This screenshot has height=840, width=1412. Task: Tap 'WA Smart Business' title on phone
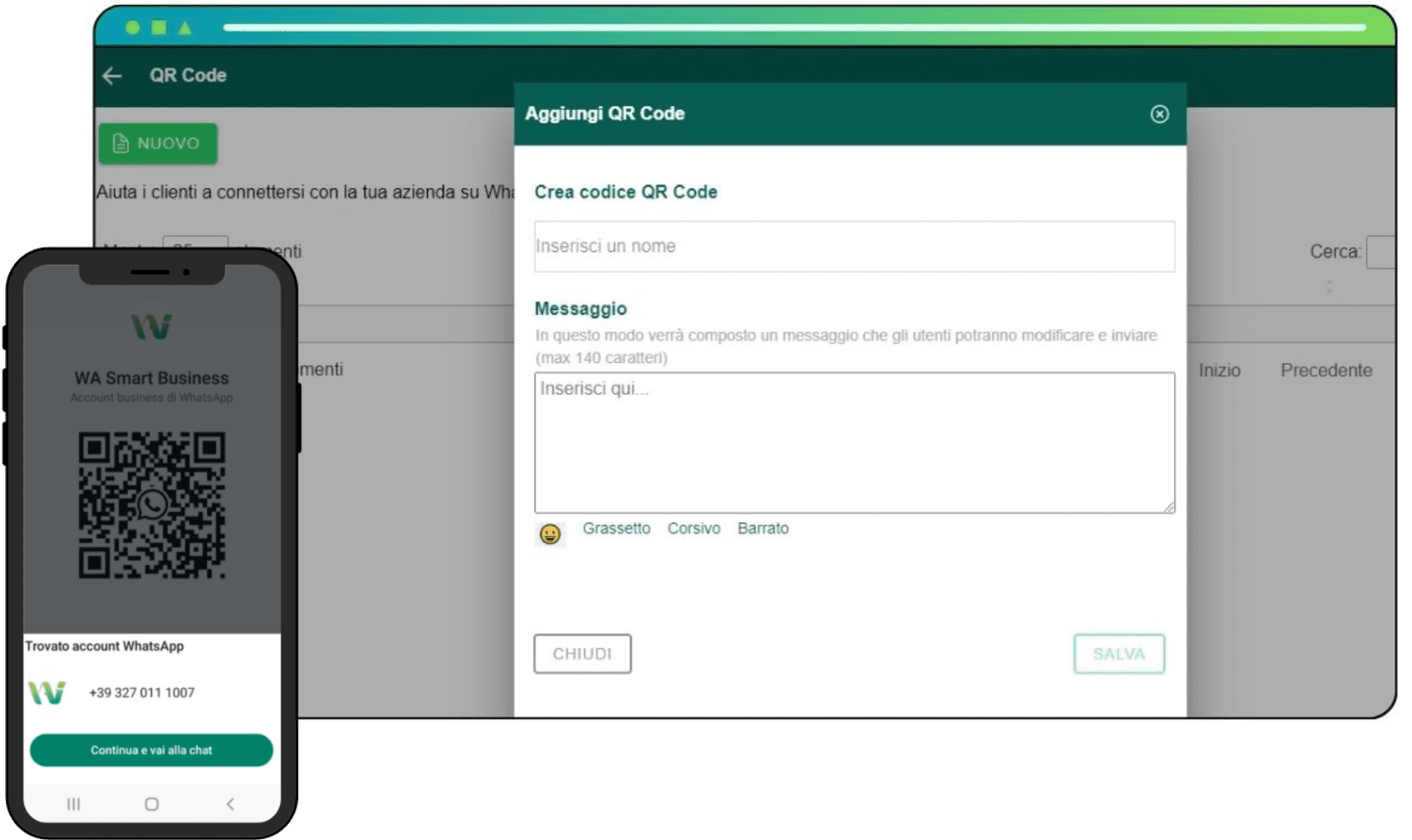point(151,378)
